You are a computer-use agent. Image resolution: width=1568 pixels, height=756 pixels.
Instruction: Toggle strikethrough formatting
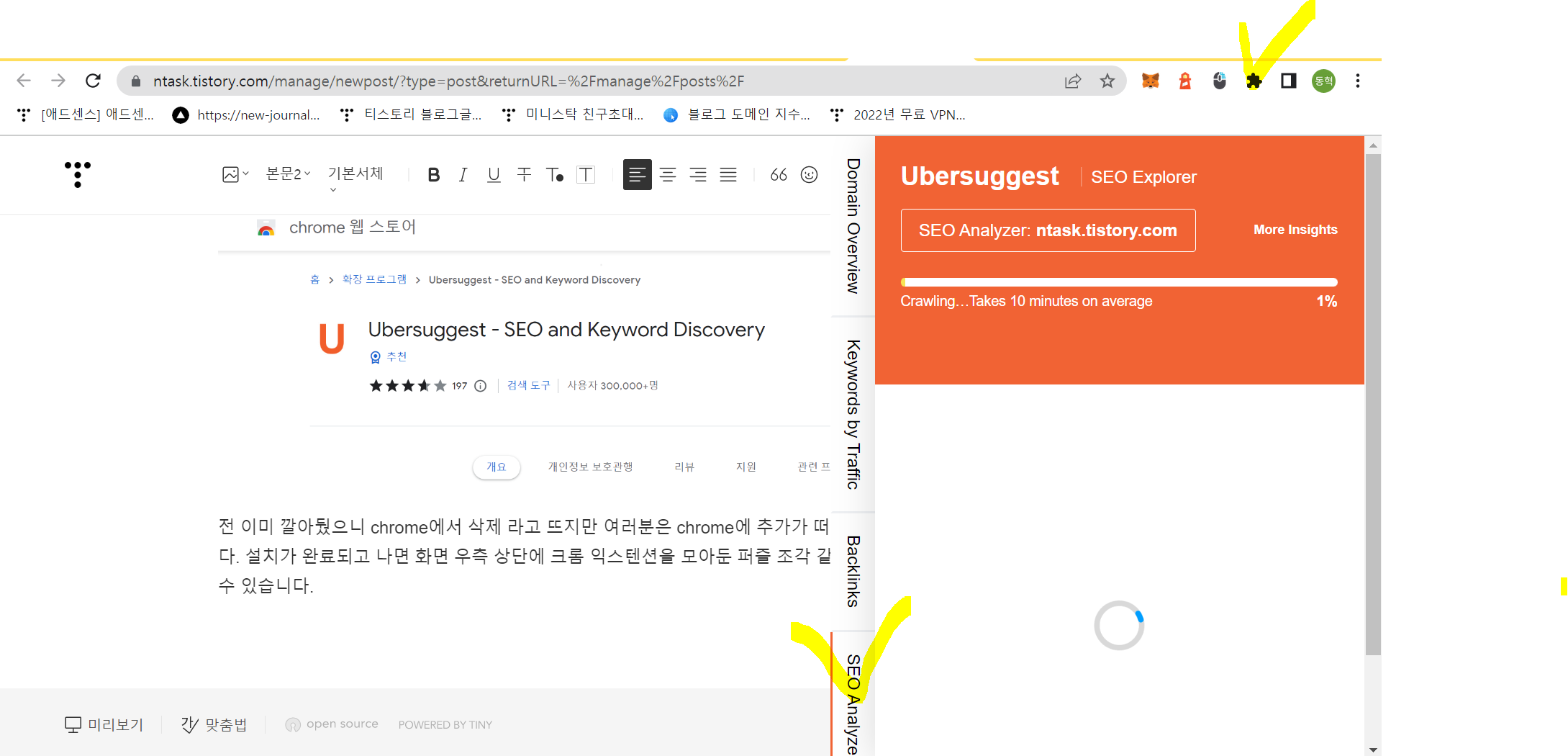pos(524,174)
